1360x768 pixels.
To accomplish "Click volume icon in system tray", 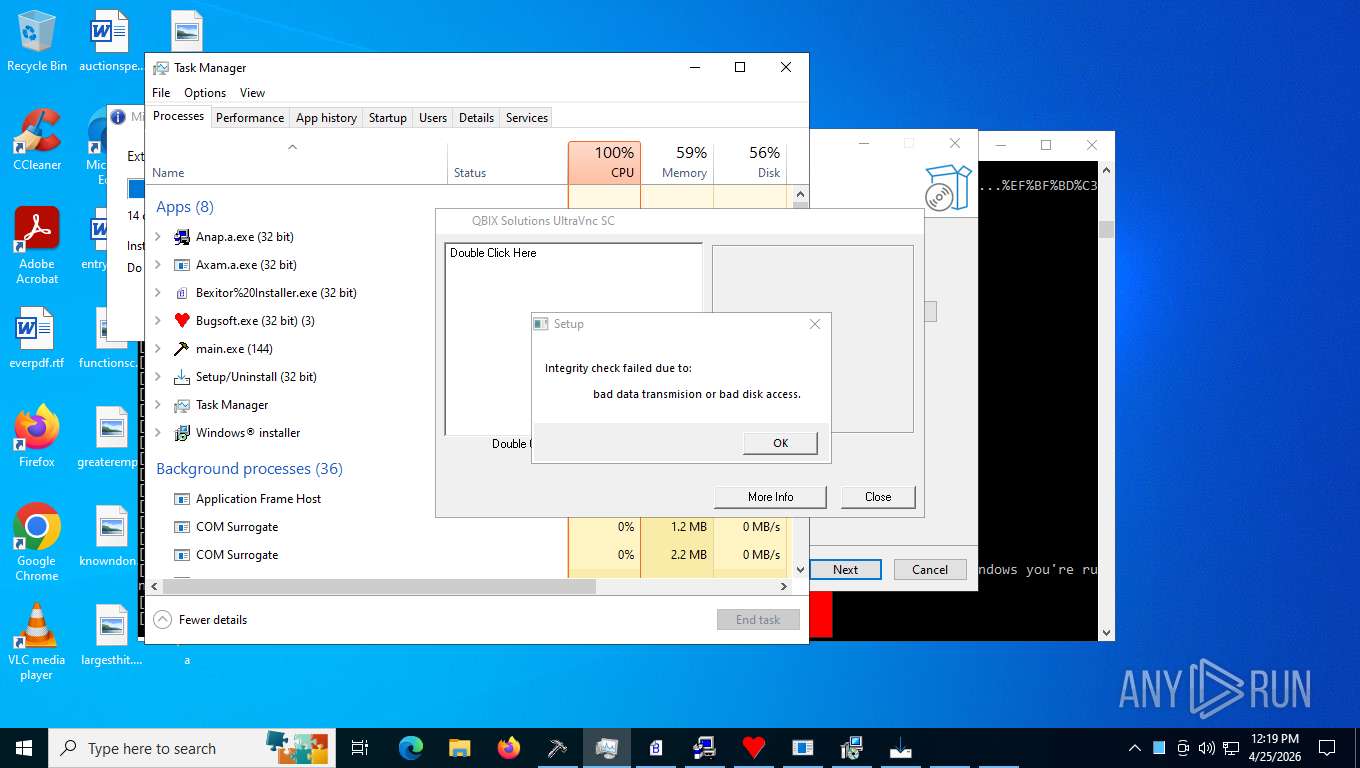I will point(1206,748).
